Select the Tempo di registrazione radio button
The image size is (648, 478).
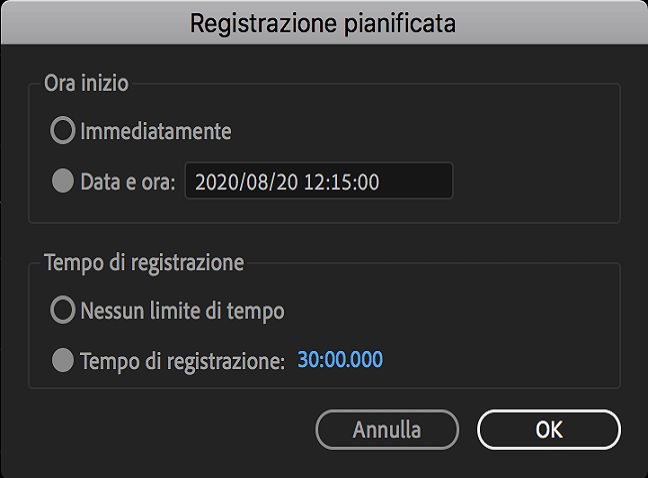point(63,360)
